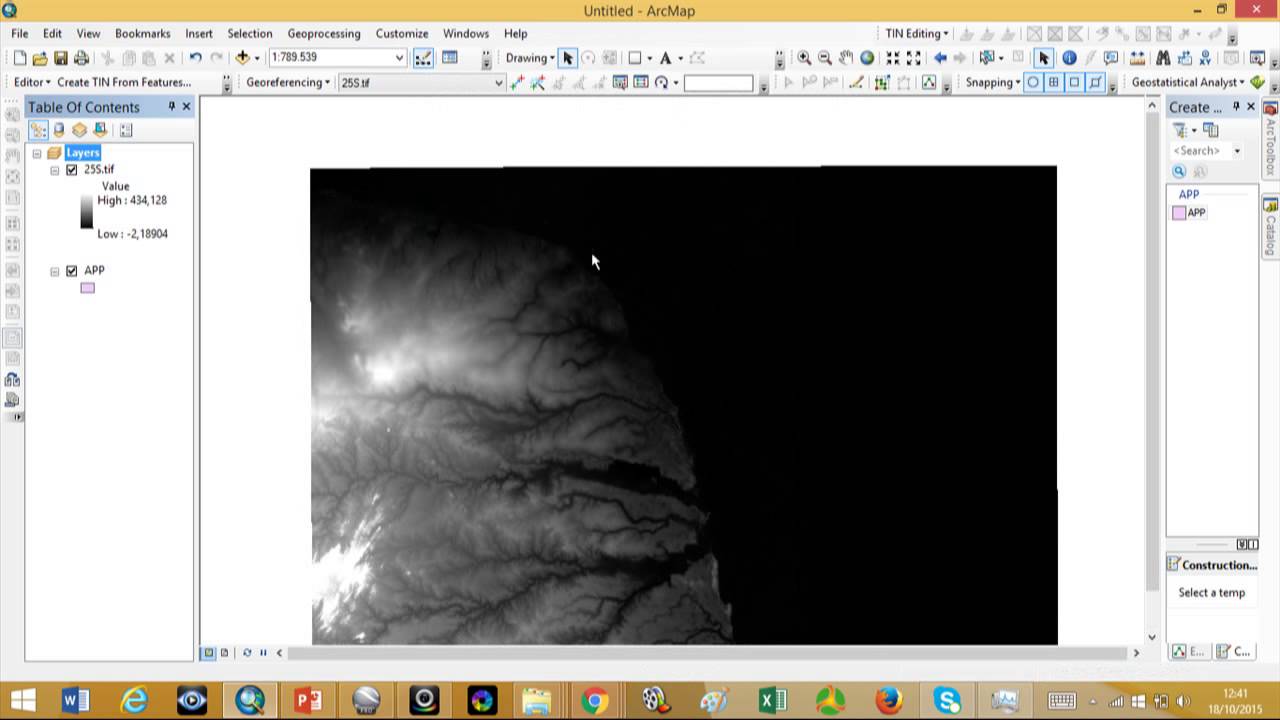The height and width of the screenshot is (720, 1280).
Task: Open the Catalog side tab
Action: [x=1271, y=227]
